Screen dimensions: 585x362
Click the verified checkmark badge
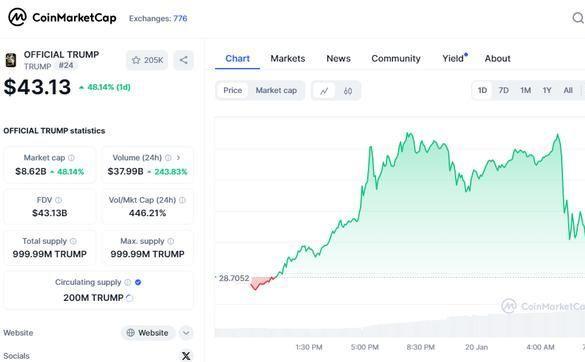tap(138, 283)
